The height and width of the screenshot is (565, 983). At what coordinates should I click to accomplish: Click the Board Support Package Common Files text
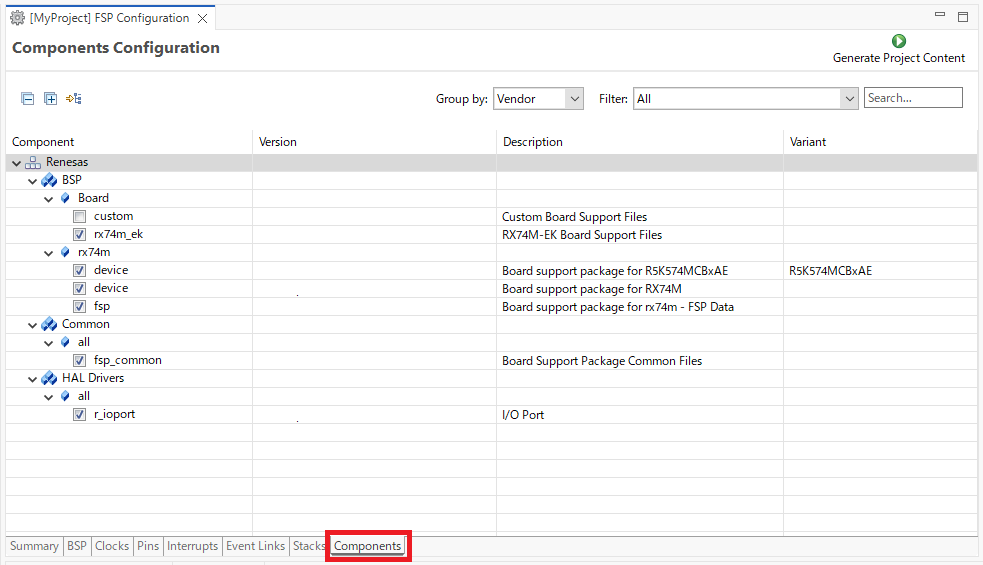[x=602, y=361]
